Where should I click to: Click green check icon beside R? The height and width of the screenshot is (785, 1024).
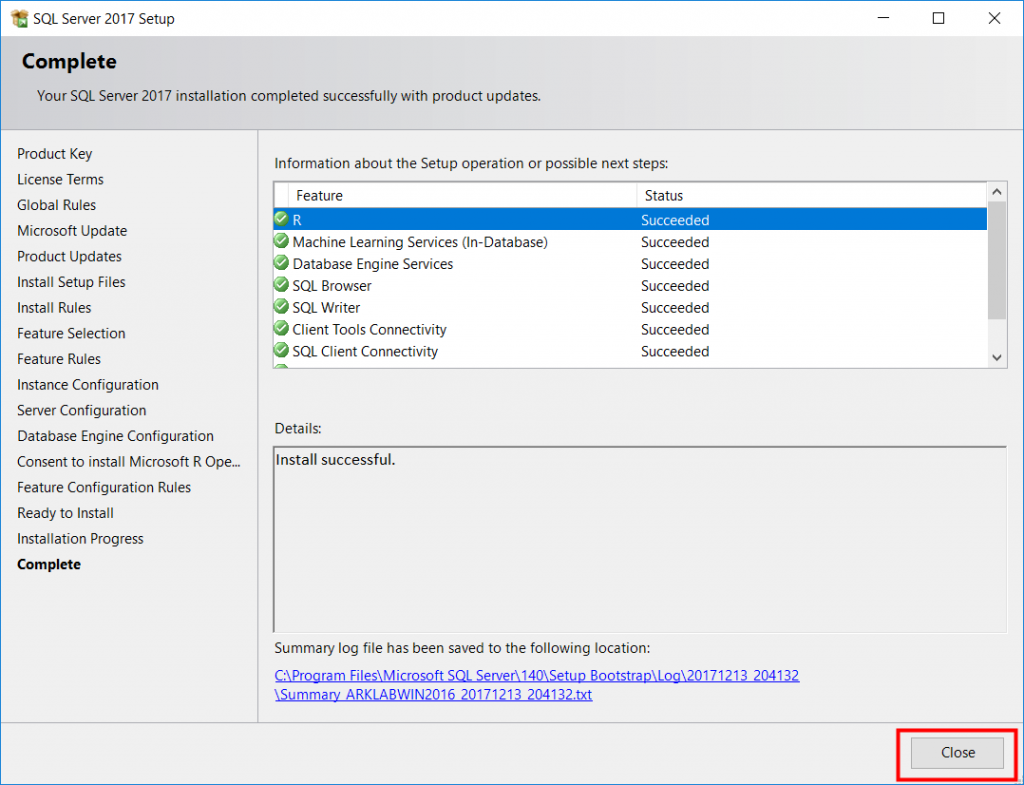(281, 219)
